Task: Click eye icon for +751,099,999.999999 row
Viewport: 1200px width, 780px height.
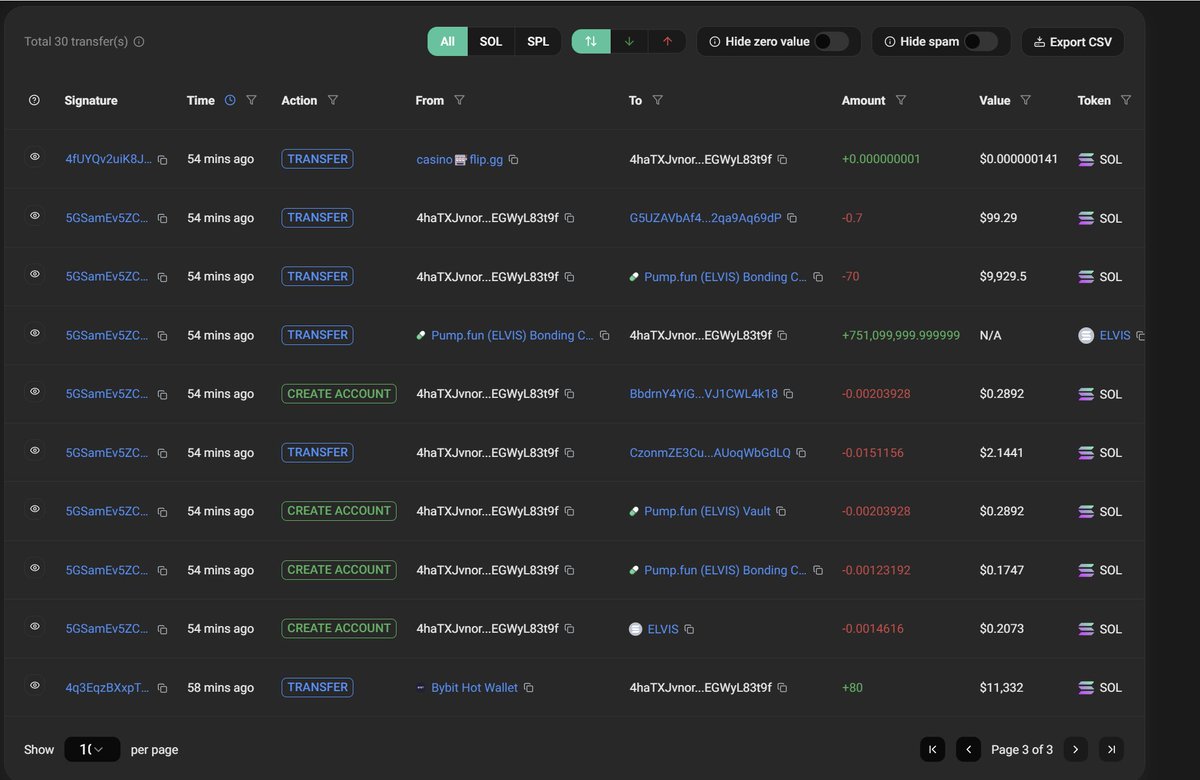Action: click(x=35, y=333)
